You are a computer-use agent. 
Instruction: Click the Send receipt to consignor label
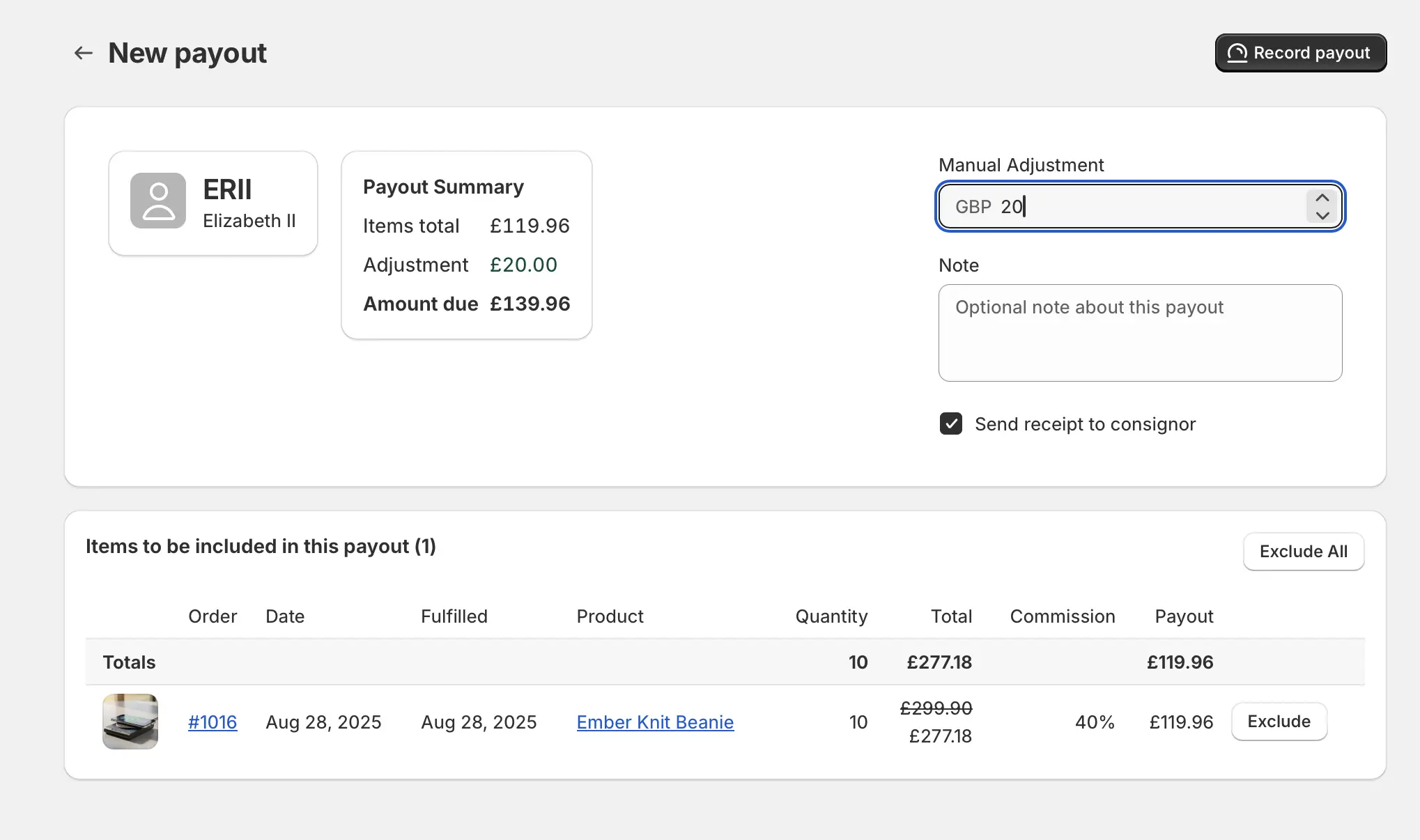pyautogui.click(x=1085, y=424)
